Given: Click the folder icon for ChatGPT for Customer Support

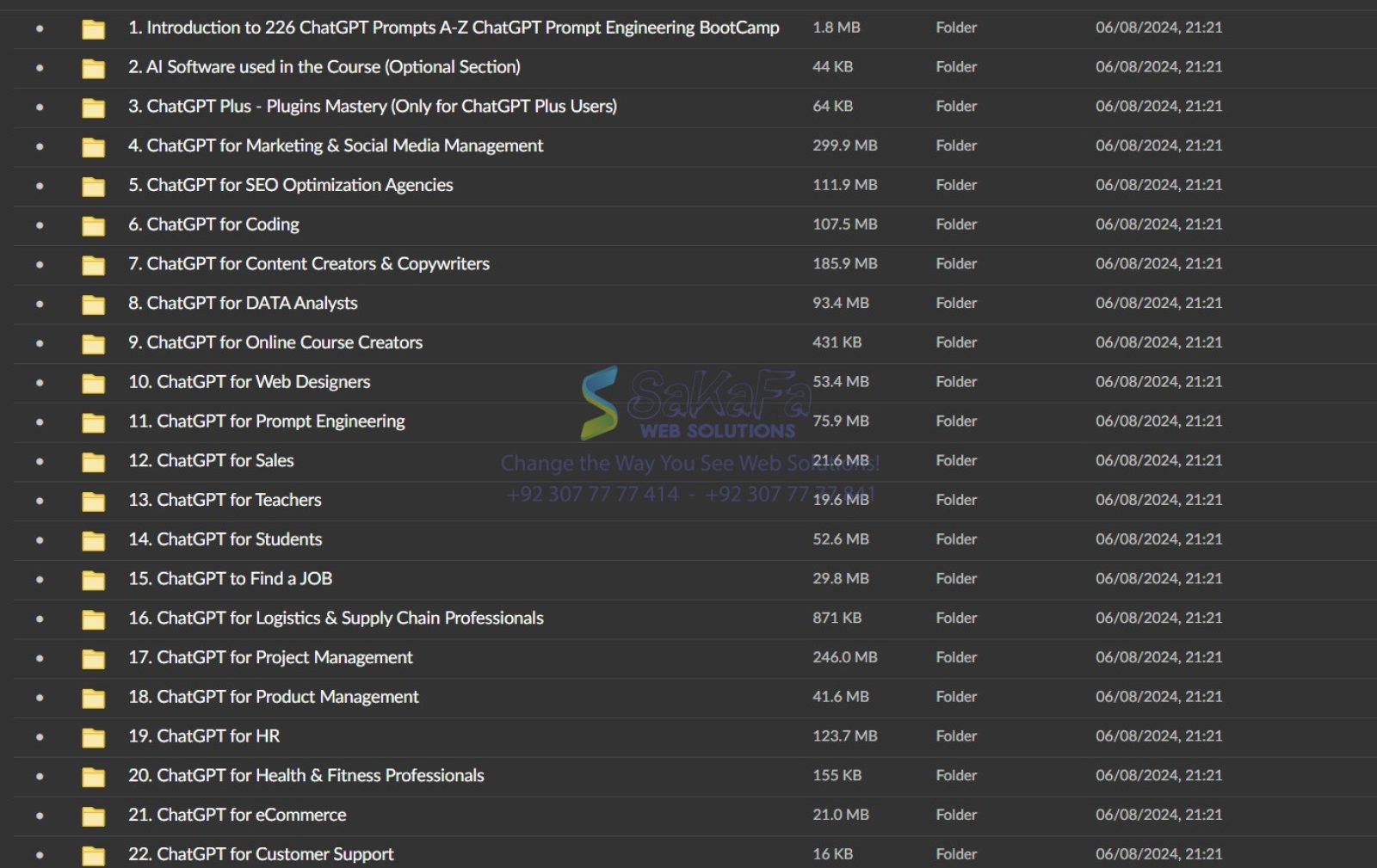Looking at the screenshot, I should tap(92, 854).
